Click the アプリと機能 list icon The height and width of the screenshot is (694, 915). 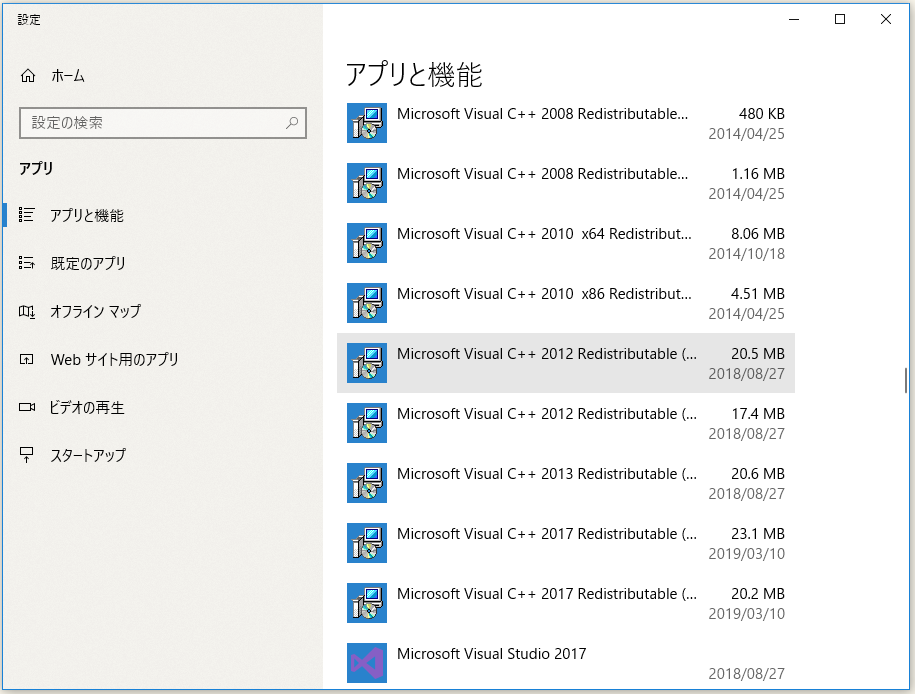26,215
